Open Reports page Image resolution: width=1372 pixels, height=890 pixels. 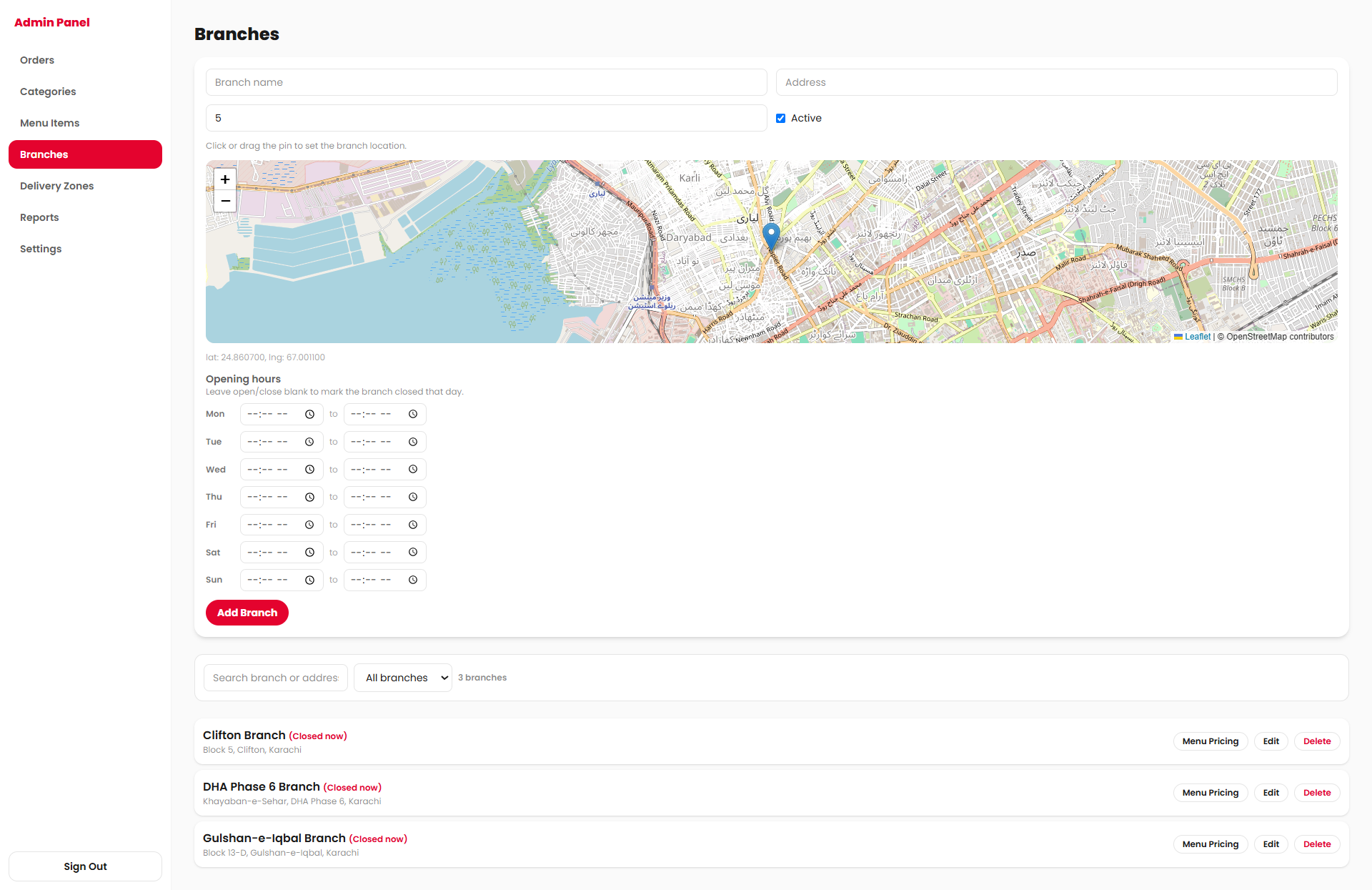85,217
